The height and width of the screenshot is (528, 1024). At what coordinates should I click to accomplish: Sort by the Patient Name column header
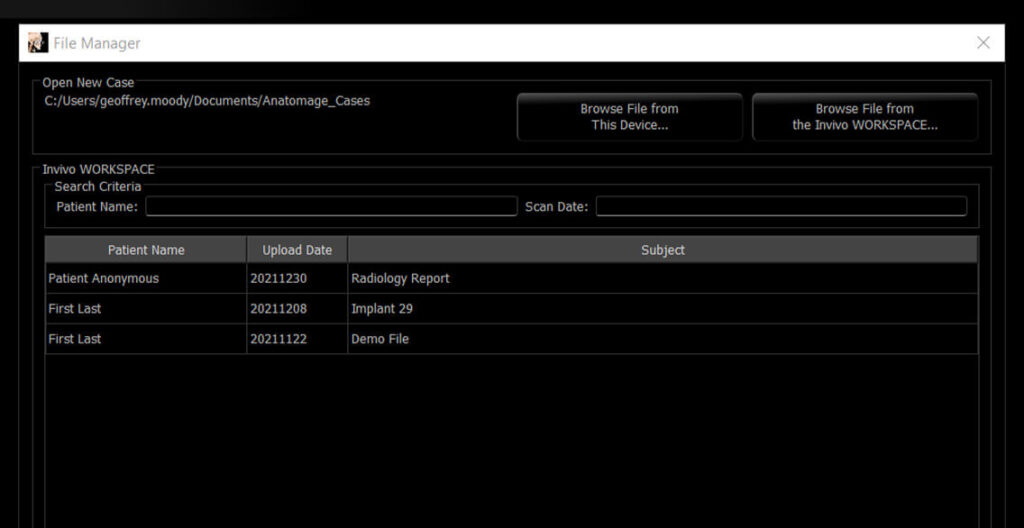click(146, 250)
